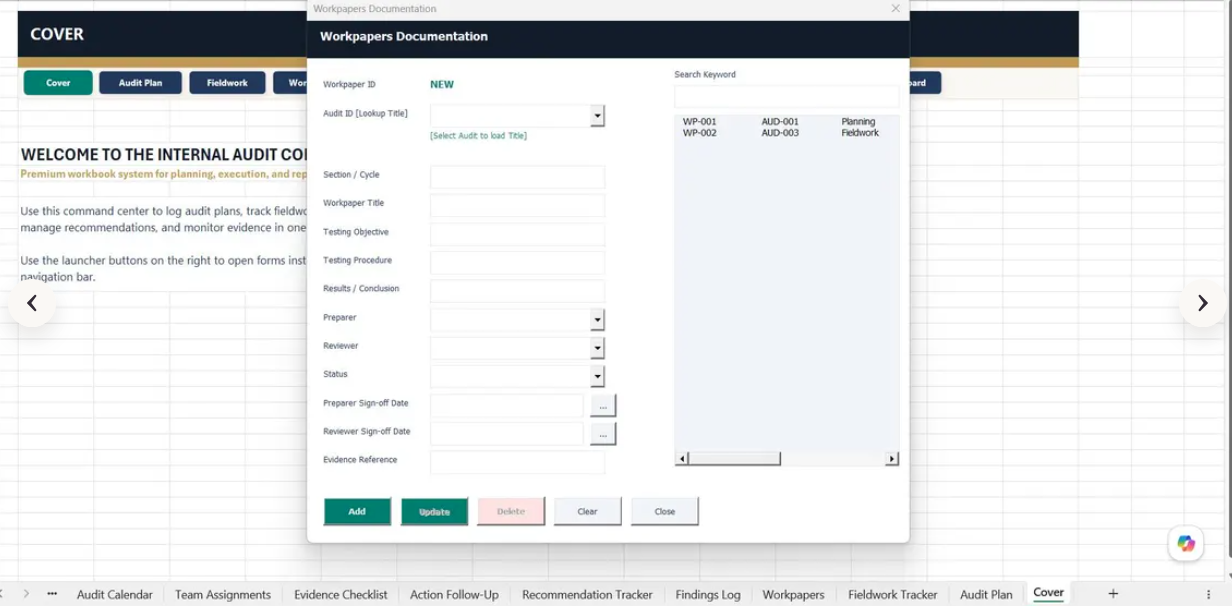Click the Delete button
This screenshot has height=606, width=1232.
[511, 511]
